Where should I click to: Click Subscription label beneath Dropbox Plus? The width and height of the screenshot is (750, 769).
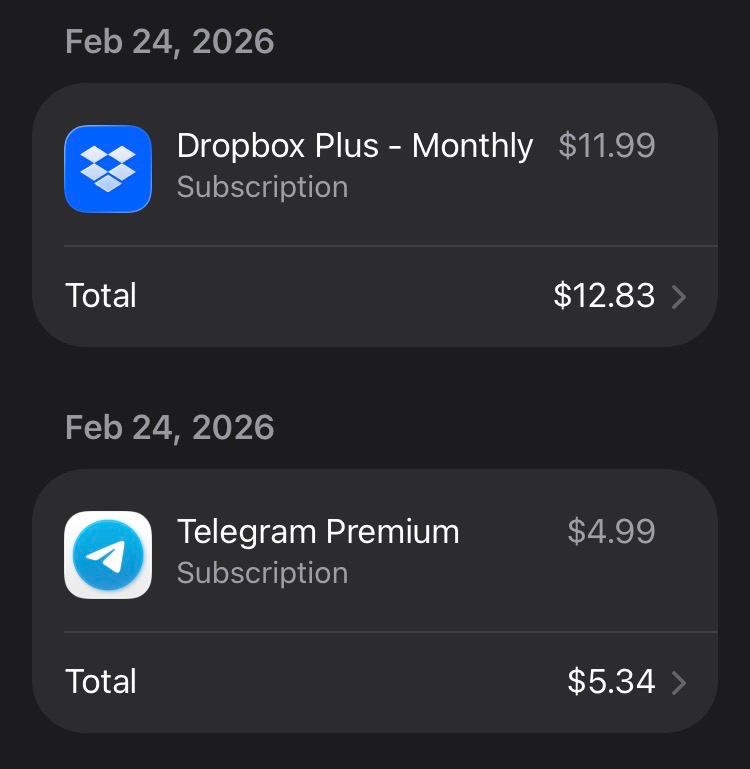262,187
